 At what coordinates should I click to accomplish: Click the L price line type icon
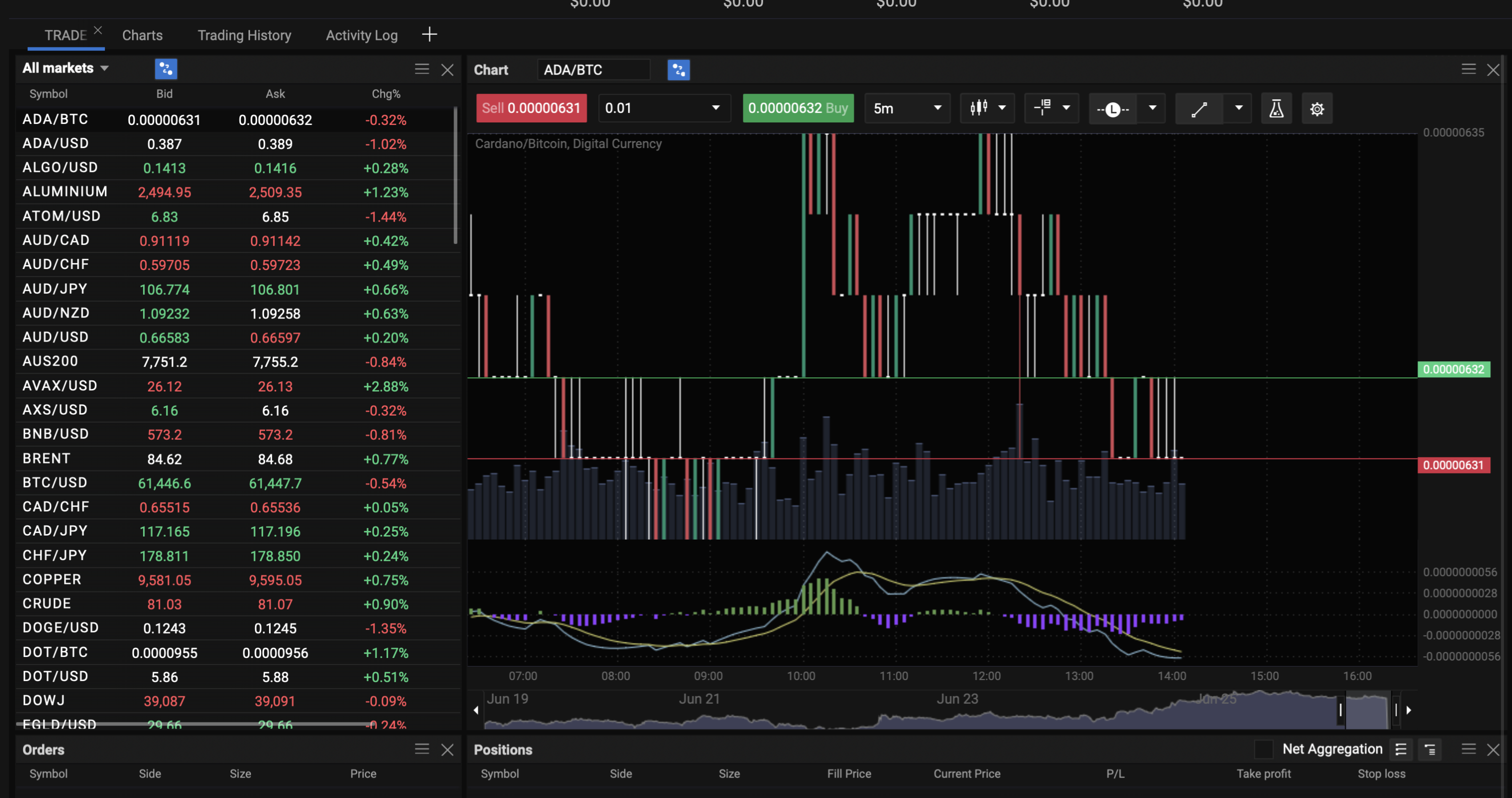(1112, 109)
